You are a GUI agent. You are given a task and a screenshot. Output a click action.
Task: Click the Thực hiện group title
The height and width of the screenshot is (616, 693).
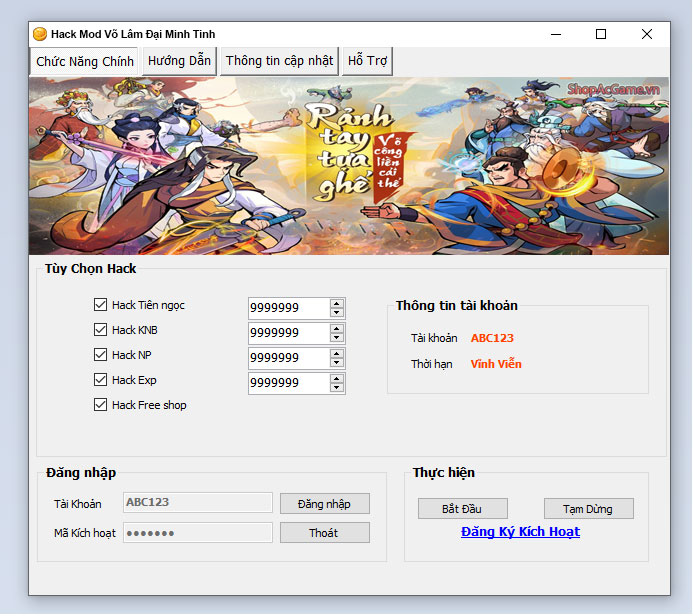click(x=444, y=472)
